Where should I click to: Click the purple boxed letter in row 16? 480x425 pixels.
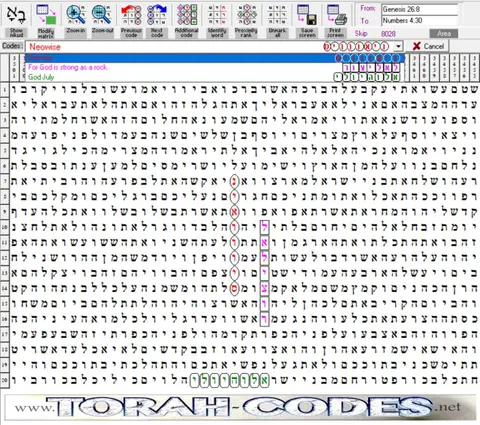click(264, 319)
